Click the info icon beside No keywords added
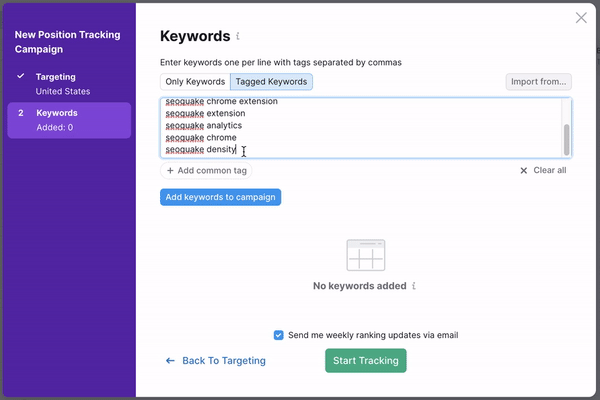Viewport: 600px width, 400px height. pyautogui.click(x=414, y=286)
